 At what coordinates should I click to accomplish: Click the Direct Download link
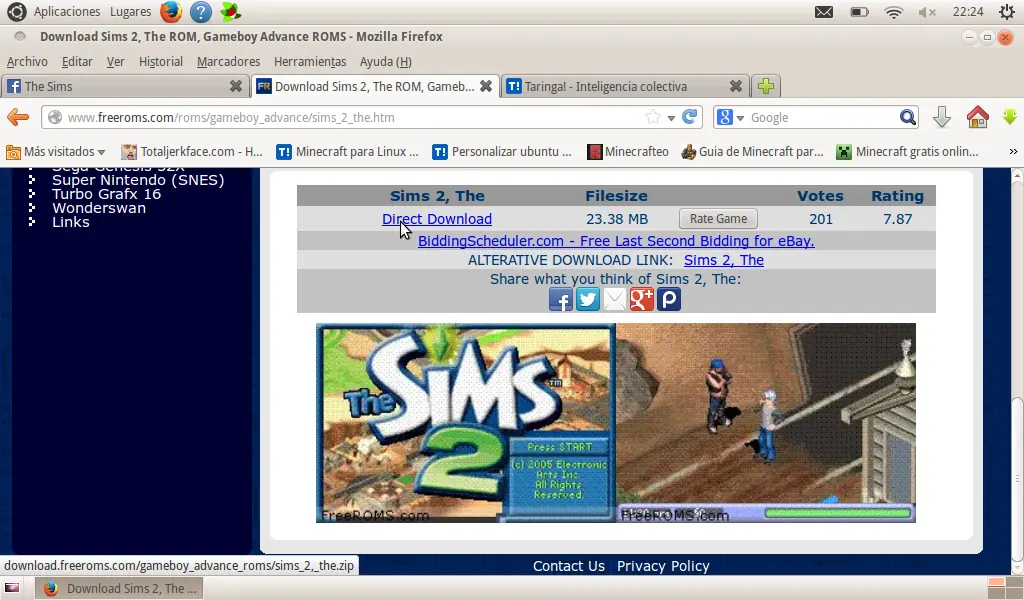(x=437, y=219)
